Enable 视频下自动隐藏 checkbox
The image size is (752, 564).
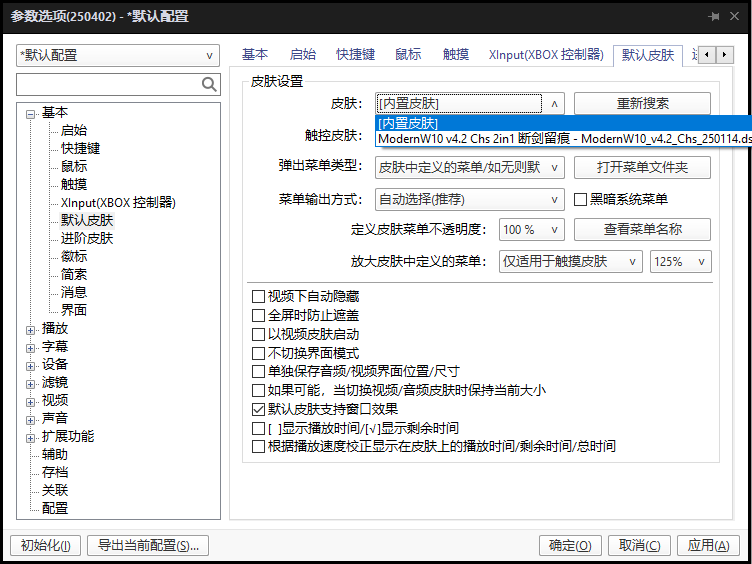(x=259, y=297)
